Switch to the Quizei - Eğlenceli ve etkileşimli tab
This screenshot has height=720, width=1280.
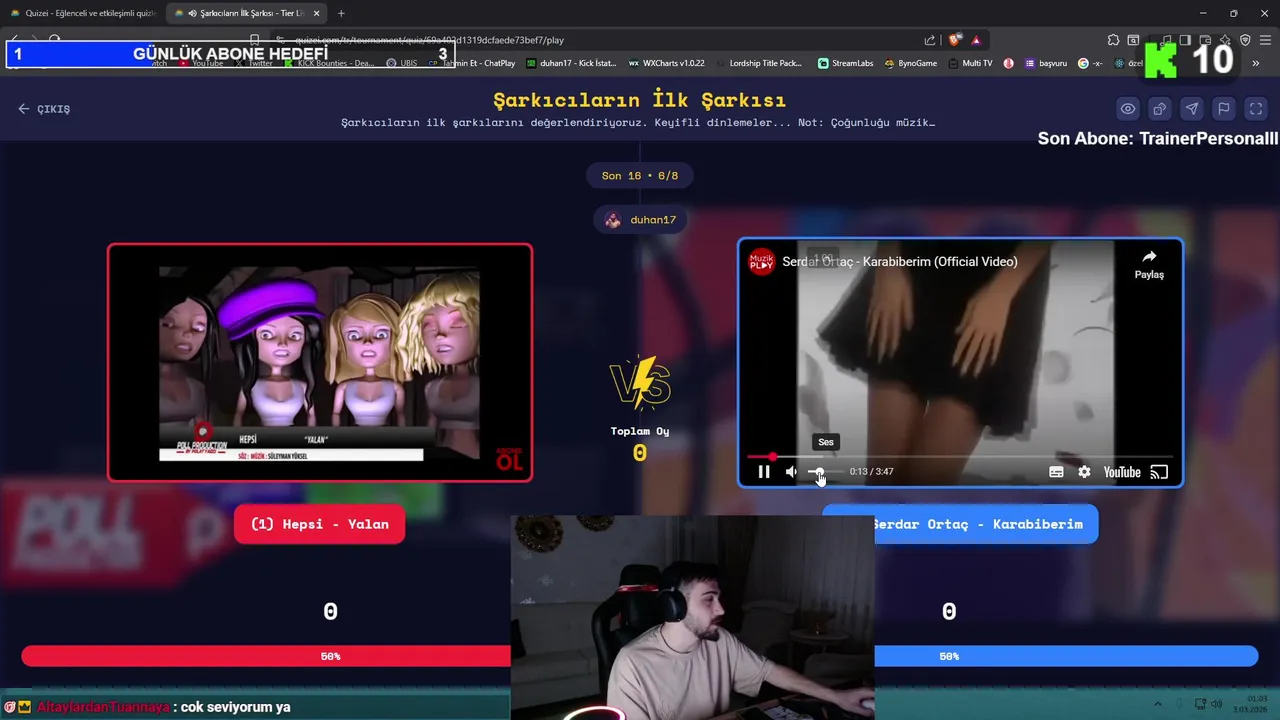(x=84, y=13)
